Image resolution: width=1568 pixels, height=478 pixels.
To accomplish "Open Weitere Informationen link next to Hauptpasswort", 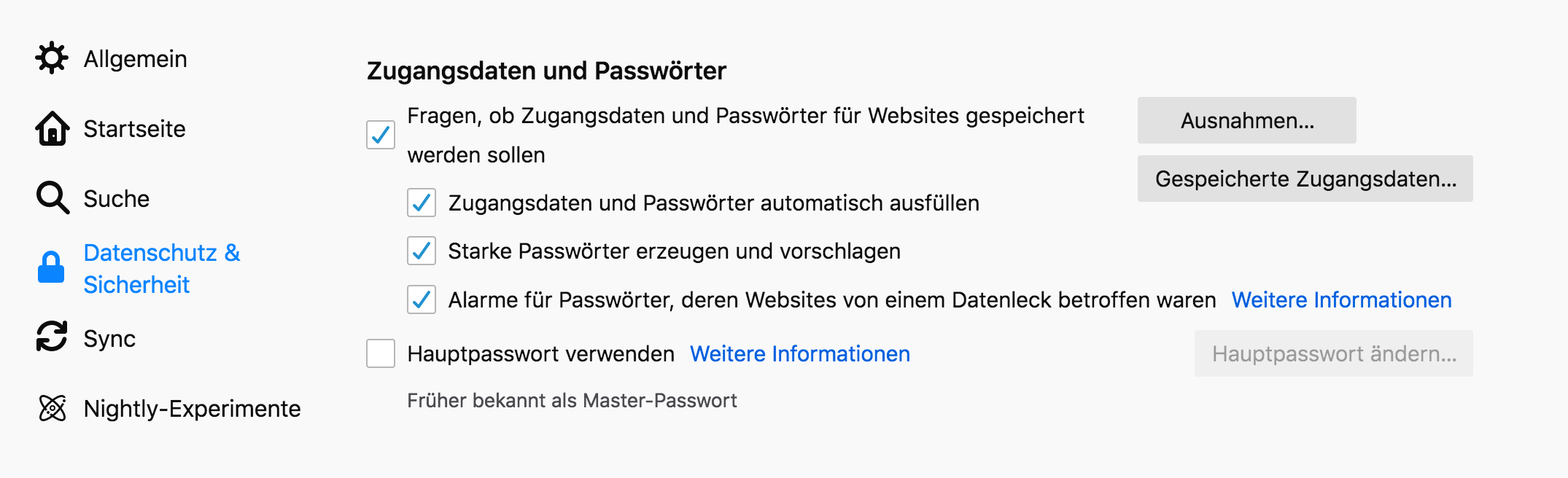I will tap(799, 353).
